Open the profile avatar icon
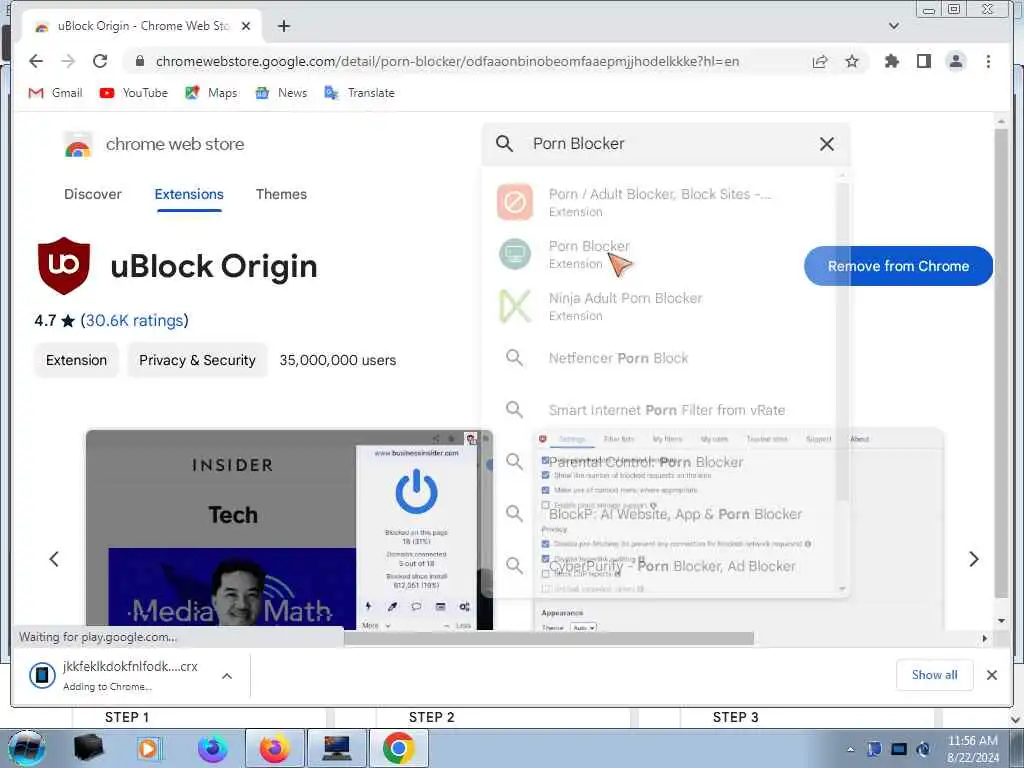1024x768 pixels. click(956, 61)
